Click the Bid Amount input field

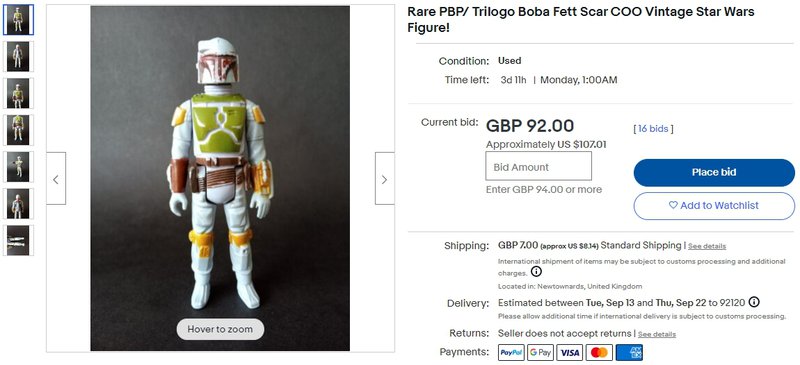click(538, 166)
